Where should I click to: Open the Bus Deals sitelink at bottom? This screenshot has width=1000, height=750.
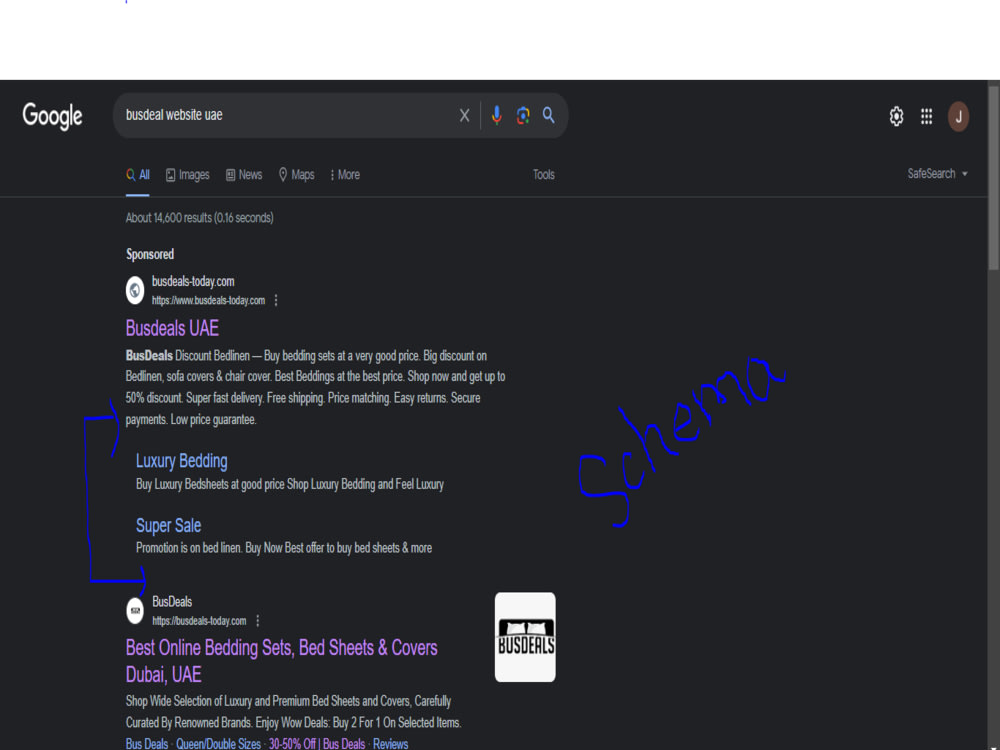tap(147, 744)
